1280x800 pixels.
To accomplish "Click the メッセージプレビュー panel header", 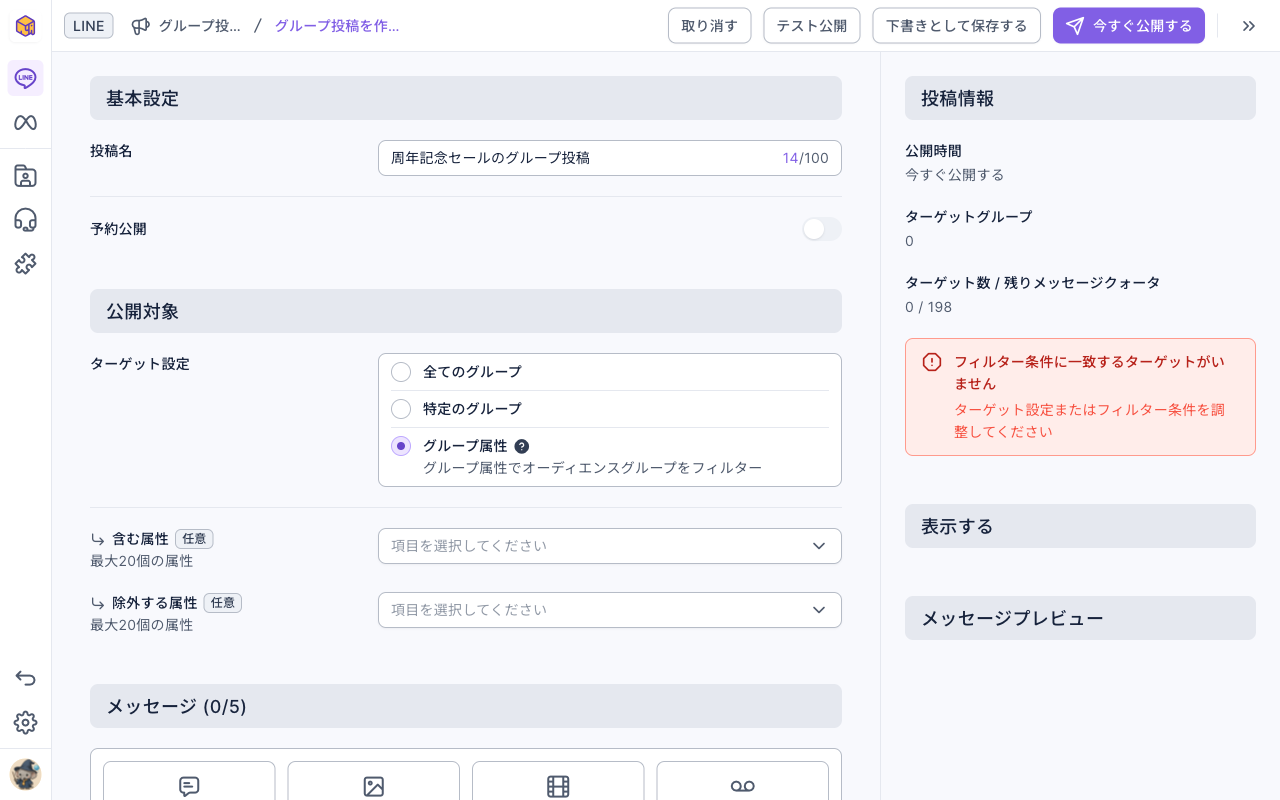I will (1080, 618).
